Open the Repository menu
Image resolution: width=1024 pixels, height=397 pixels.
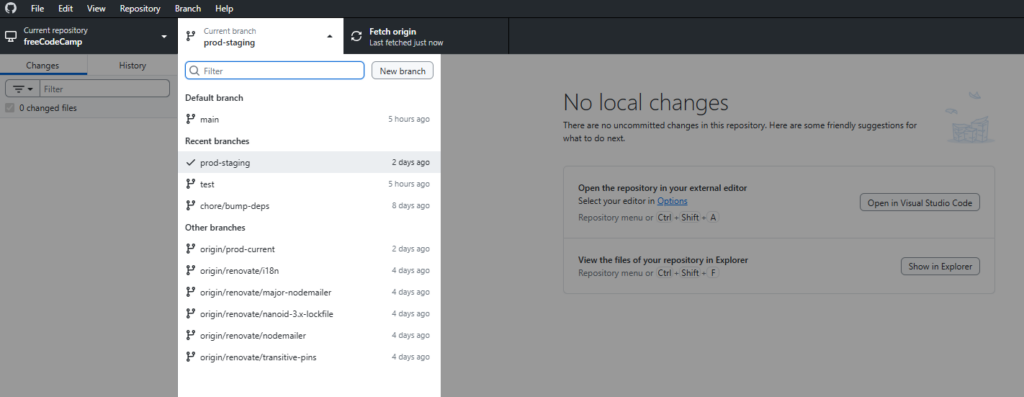pyautogui.click(x=140, y=8)
